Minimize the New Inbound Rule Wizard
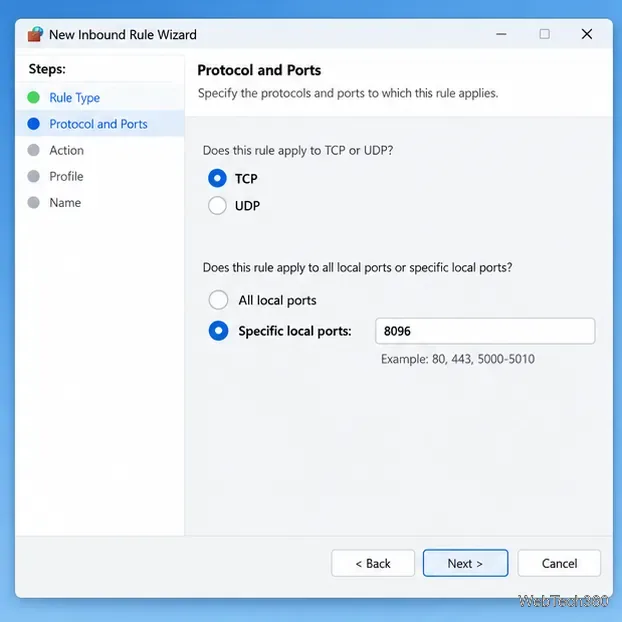The image size is (622, 622). (501, 34)
